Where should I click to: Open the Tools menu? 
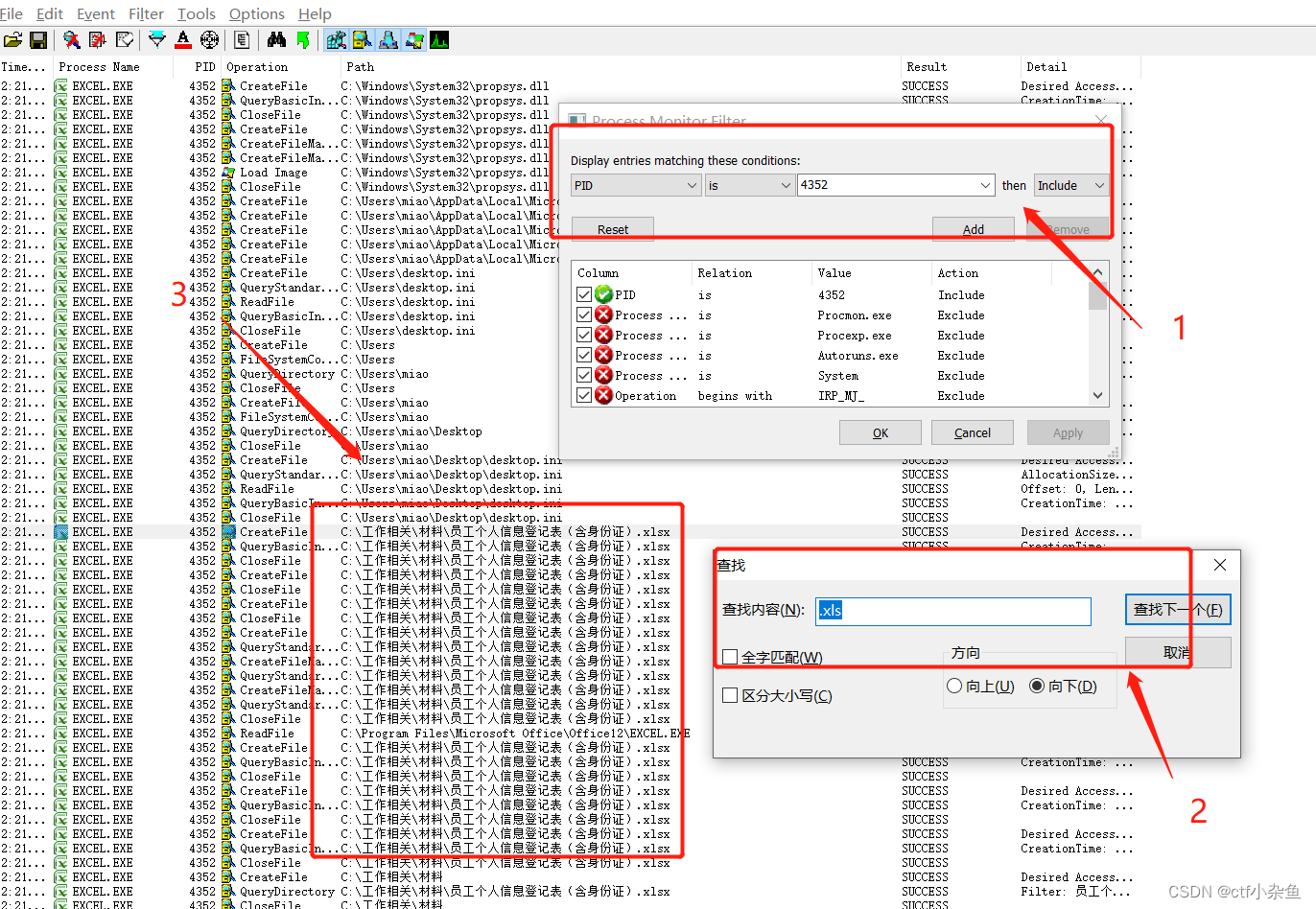tap(196, 13)
